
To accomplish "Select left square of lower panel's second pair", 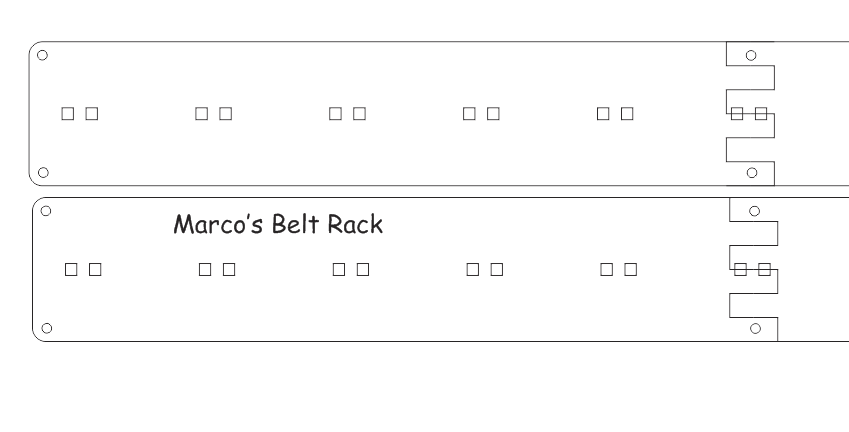I will click(x=205, y=269).
